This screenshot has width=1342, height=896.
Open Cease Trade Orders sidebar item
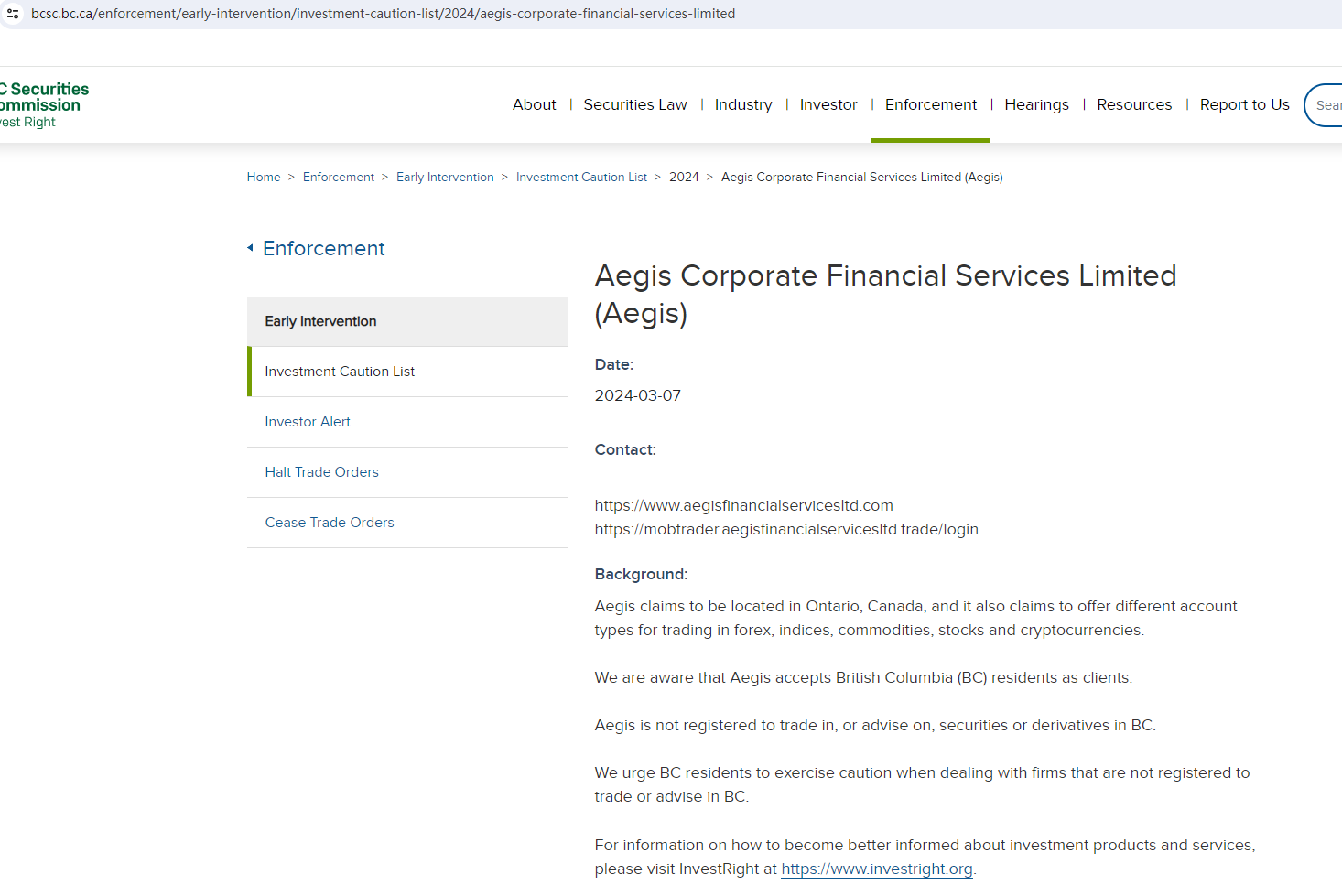point(330,523)
